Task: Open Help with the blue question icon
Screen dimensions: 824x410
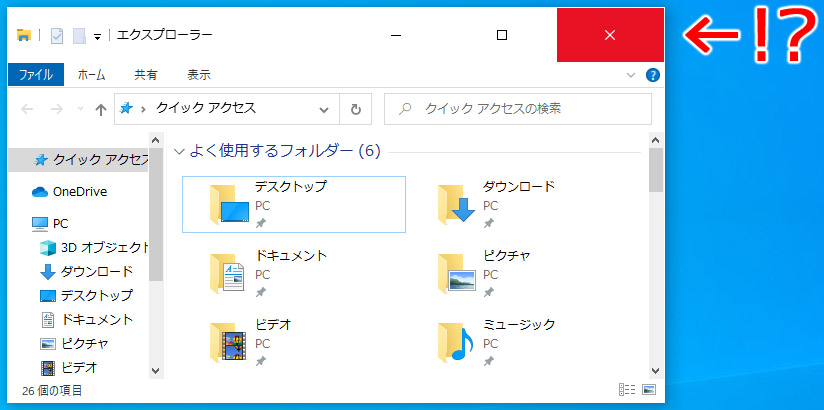Action: pyautogui.click(x=652, y=75)
